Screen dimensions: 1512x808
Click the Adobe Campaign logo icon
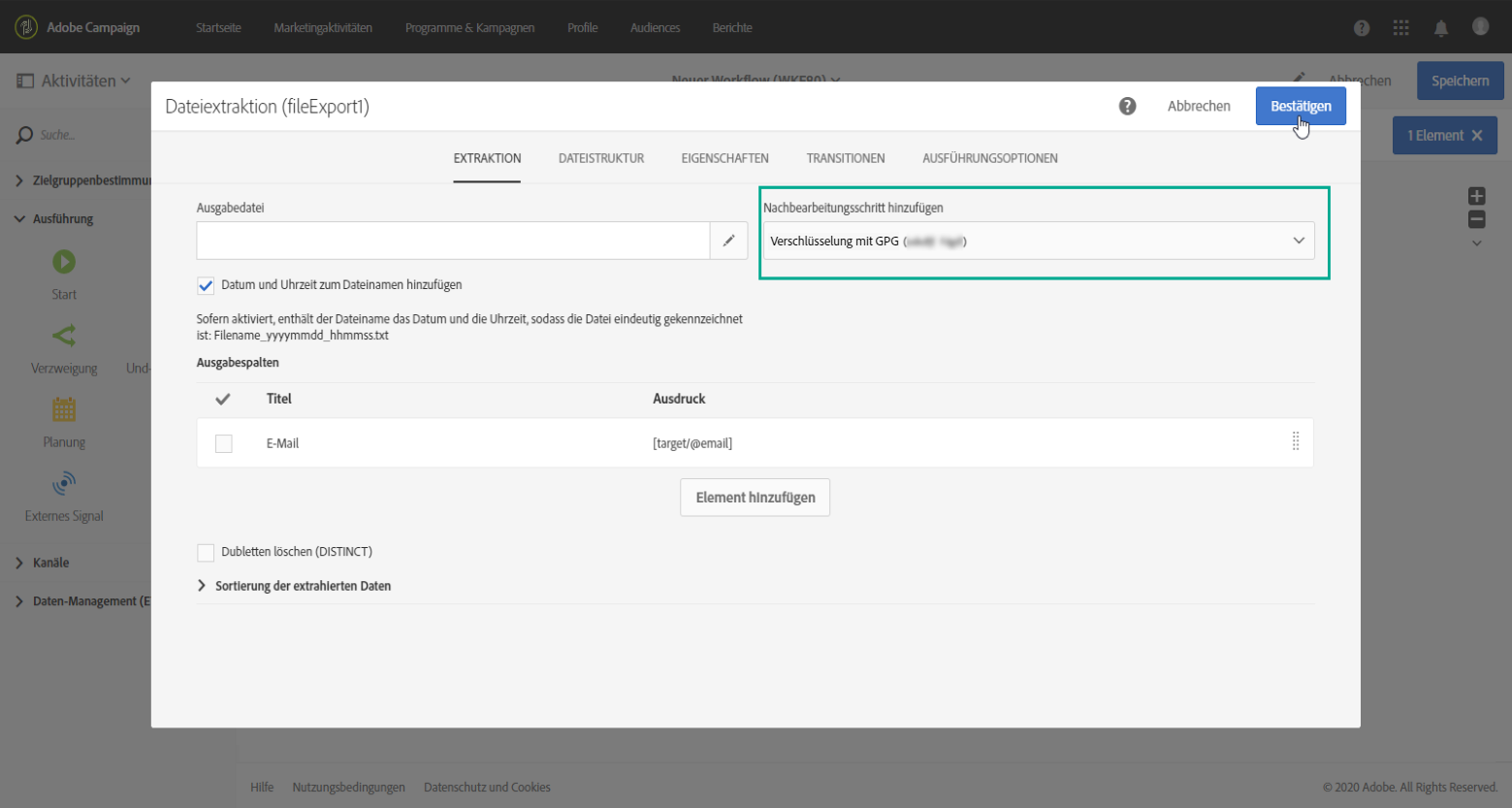pos(26,27)
